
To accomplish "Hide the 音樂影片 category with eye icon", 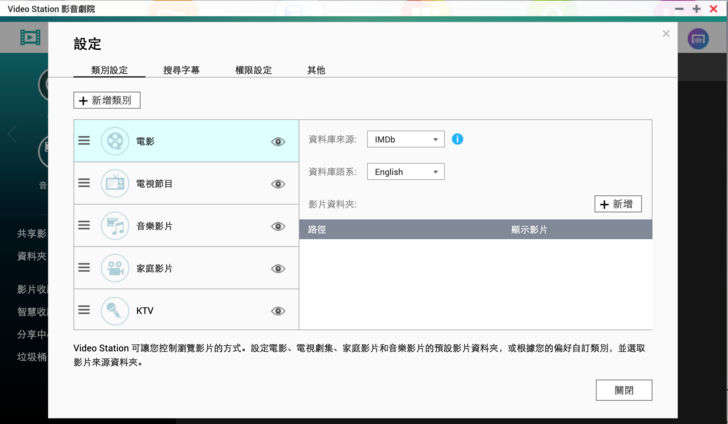I will click(278, 227).
